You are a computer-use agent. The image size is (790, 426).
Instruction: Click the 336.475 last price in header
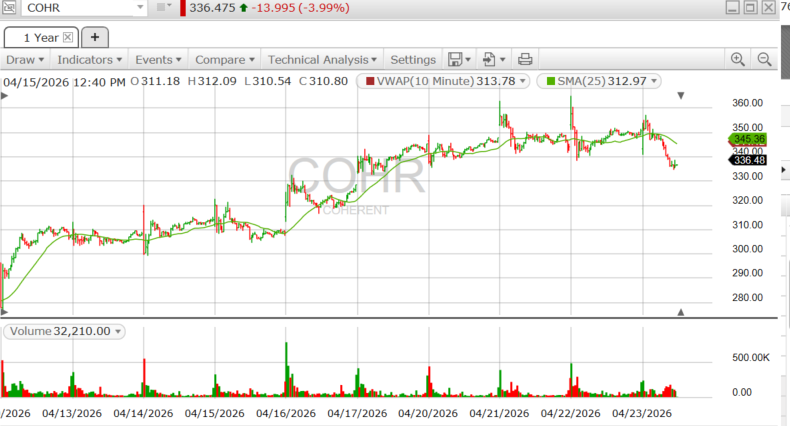[212, 8]
